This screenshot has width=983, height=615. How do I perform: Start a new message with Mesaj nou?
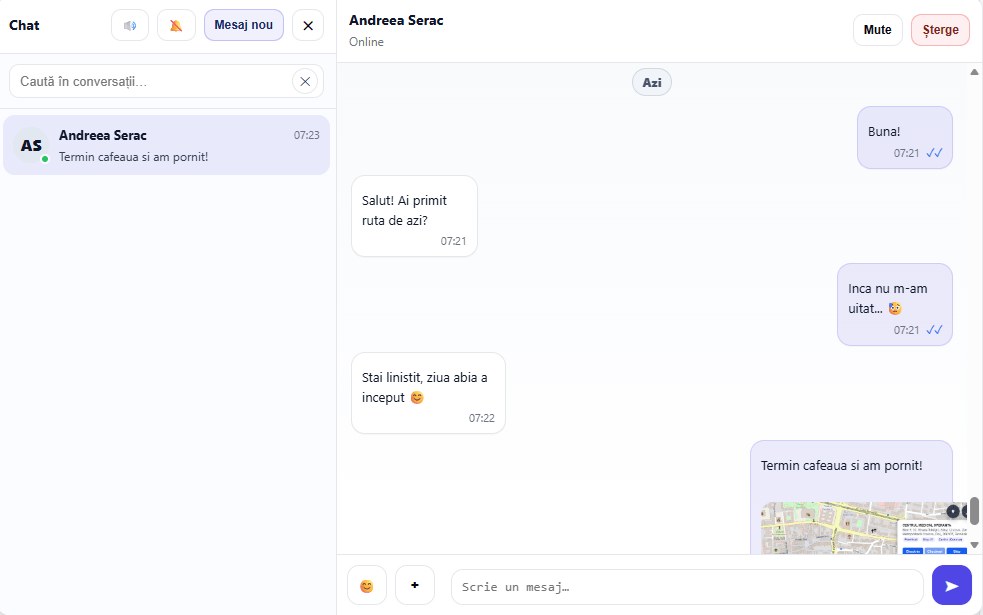244,25
